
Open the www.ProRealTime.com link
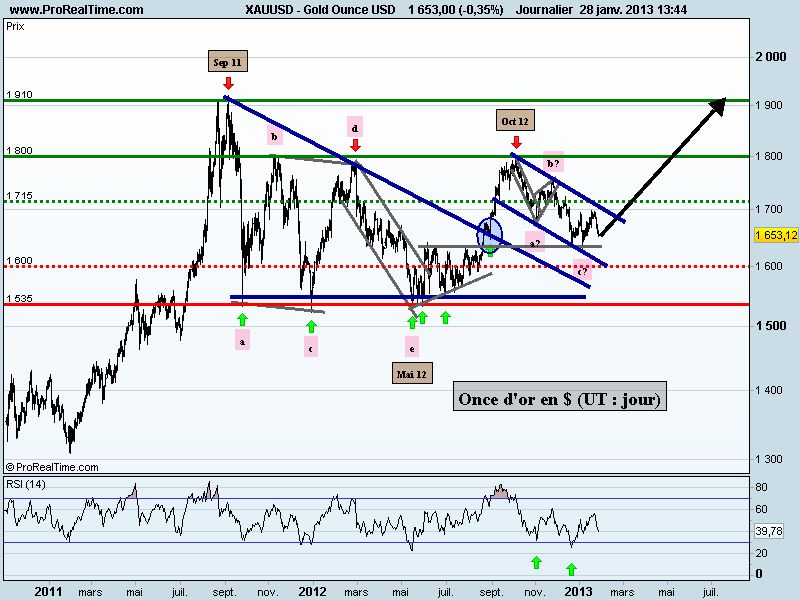click(x=76, y=9)
